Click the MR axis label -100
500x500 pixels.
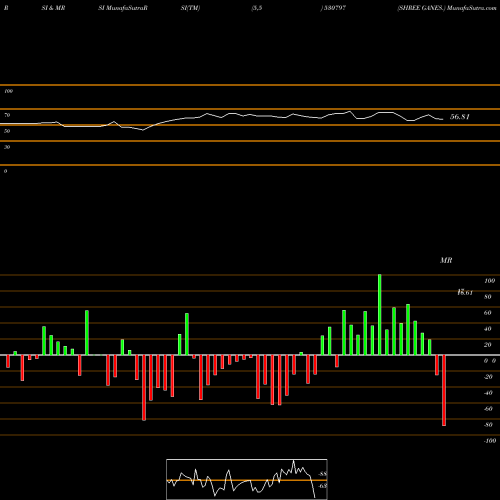(490, 441)
